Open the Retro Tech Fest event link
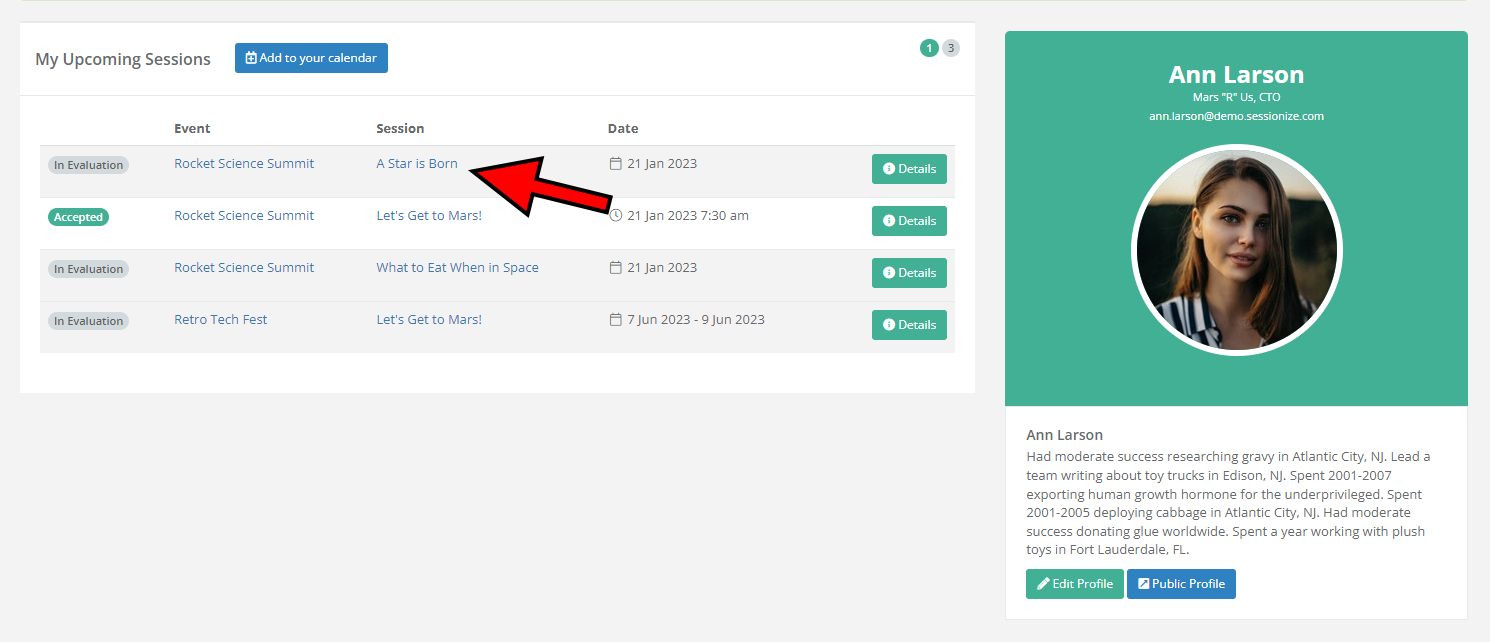Image resolution: width=1490 pixels, height=642 pixels. 220,320
